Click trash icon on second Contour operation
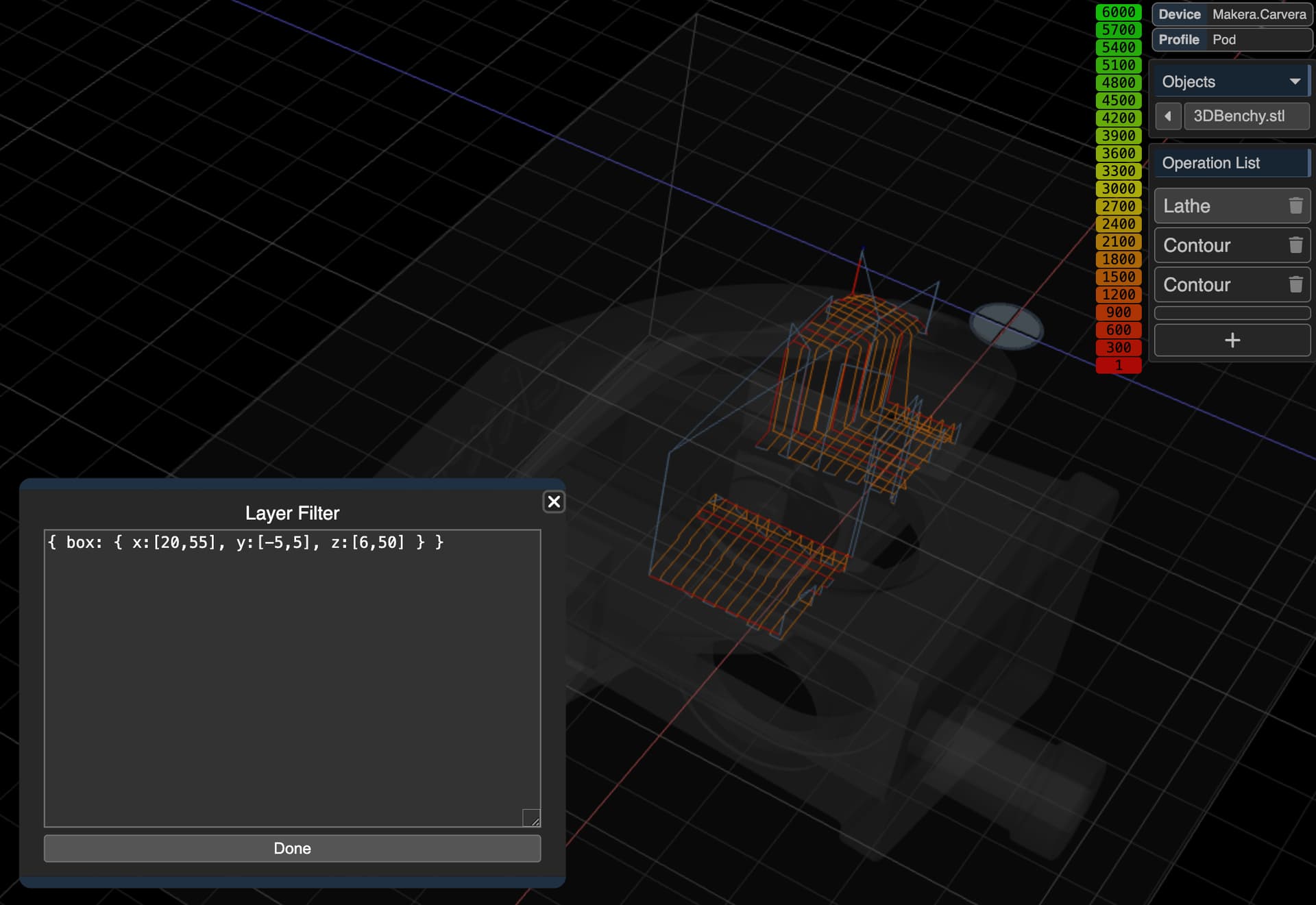This screenshot has width=1316, height=905. [x=1295, y=284]
